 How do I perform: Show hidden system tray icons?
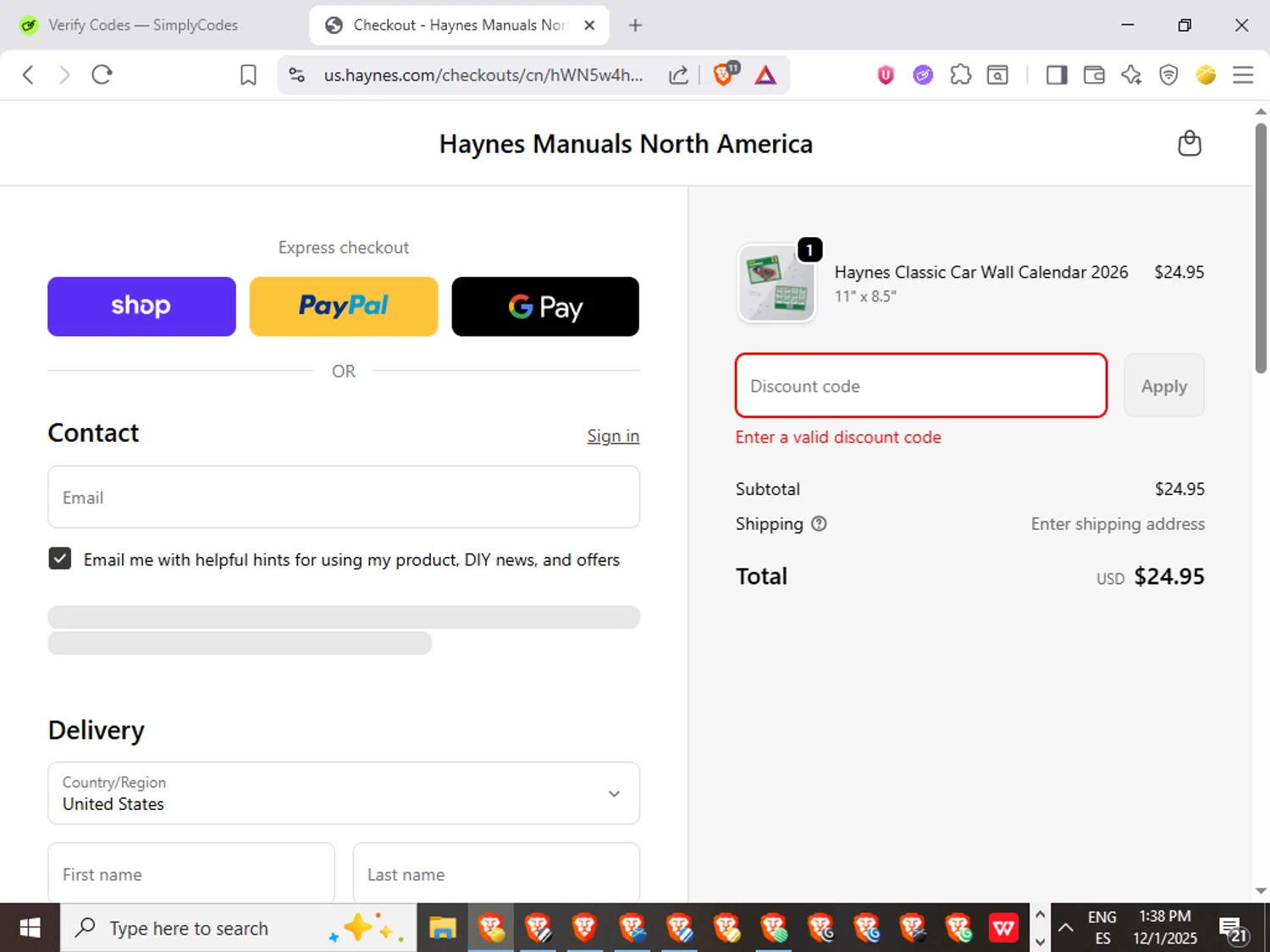(1066, 928)
